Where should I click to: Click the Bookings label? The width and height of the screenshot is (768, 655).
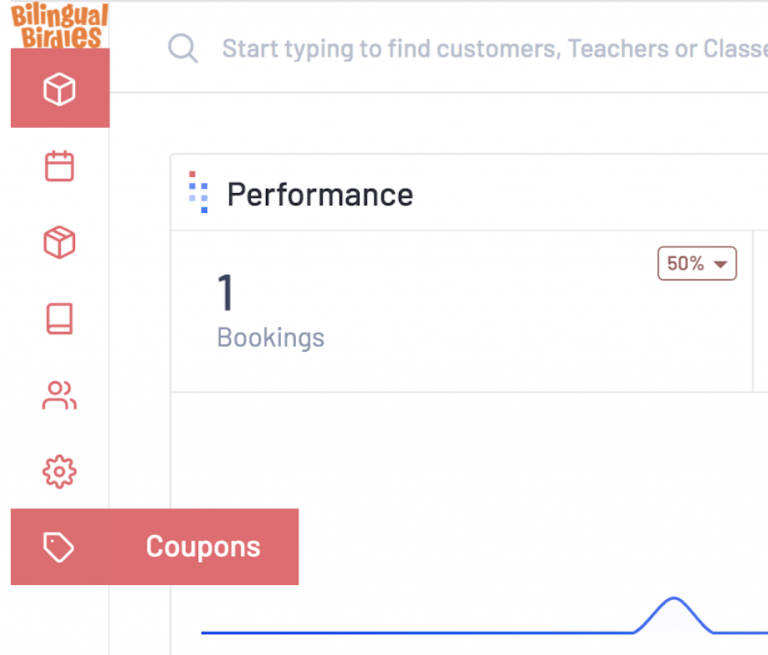[x=270, y=338]
